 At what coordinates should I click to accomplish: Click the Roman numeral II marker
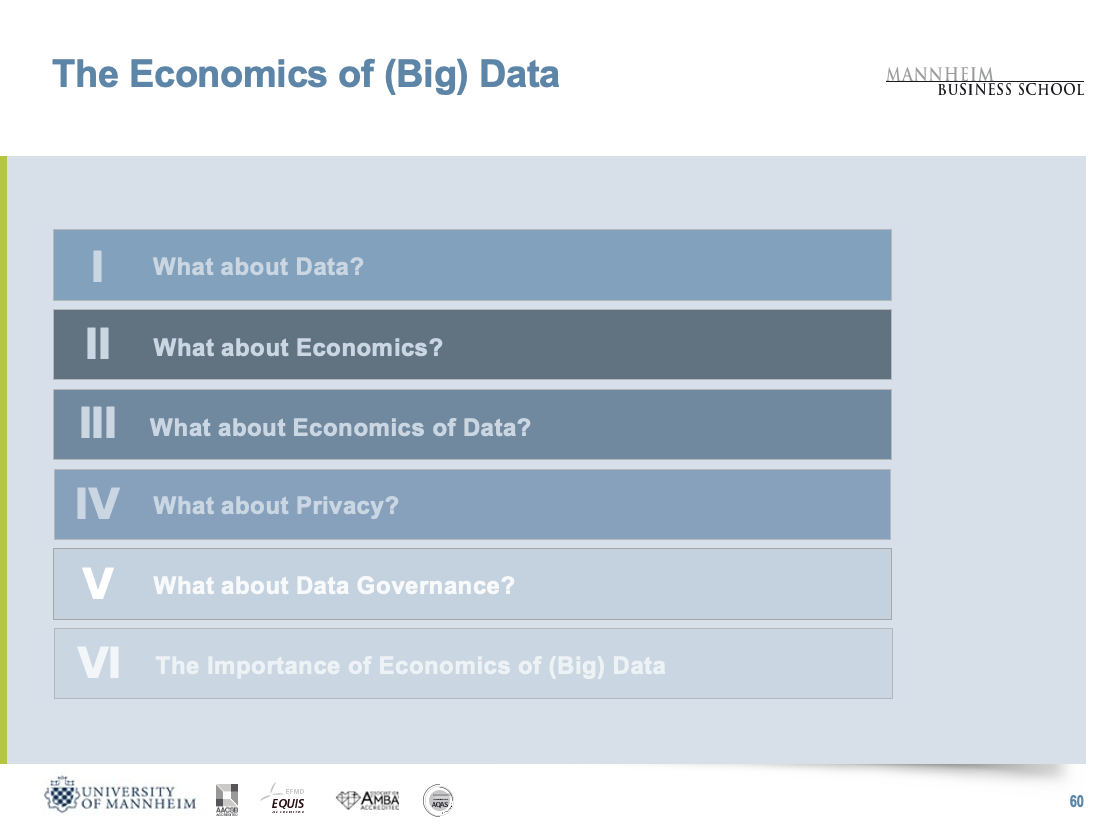pos(98,345)
